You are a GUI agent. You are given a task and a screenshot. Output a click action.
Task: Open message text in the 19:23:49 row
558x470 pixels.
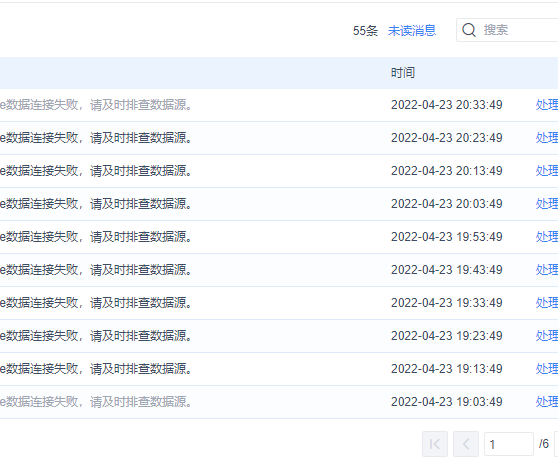pos(96,336)
